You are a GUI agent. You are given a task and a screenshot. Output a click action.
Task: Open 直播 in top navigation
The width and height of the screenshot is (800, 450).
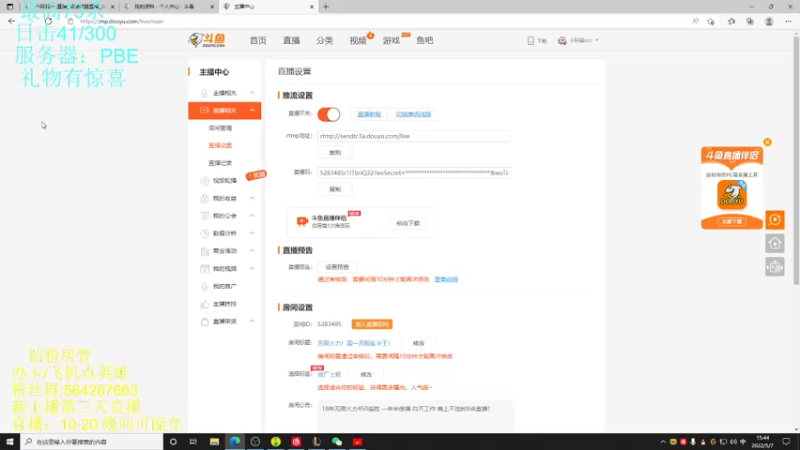(x=291, y=40)
